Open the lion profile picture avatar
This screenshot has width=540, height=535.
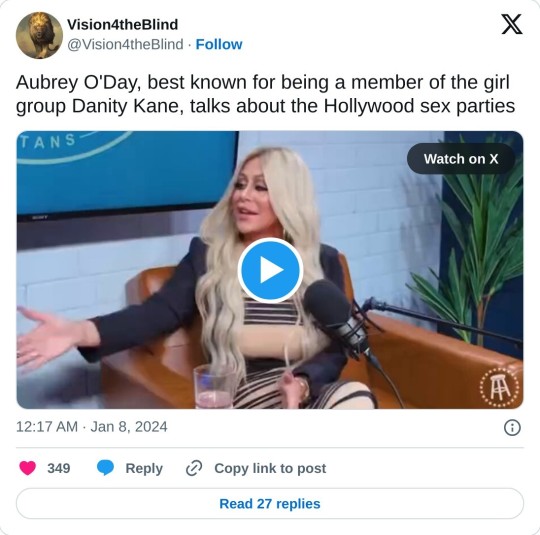coord(39,35)
